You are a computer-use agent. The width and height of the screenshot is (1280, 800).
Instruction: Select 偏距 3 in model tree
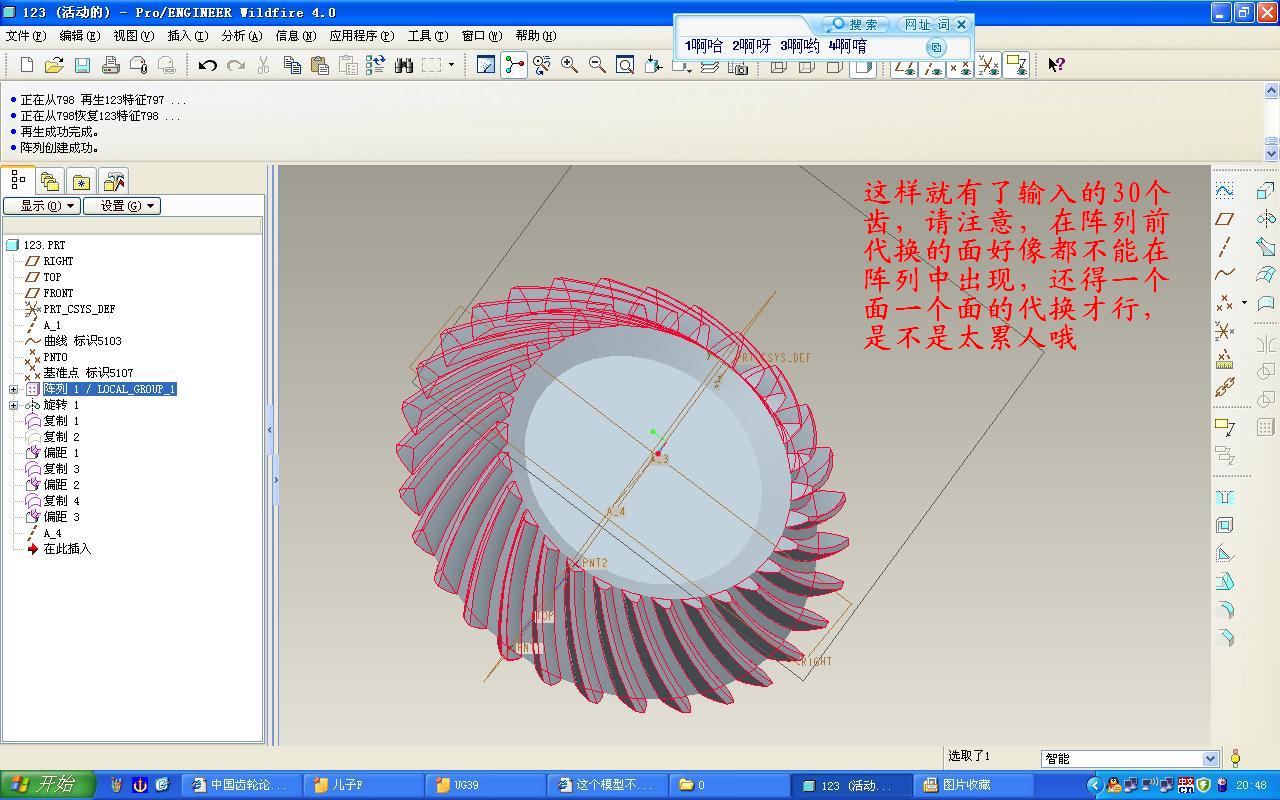pos(61,517)
